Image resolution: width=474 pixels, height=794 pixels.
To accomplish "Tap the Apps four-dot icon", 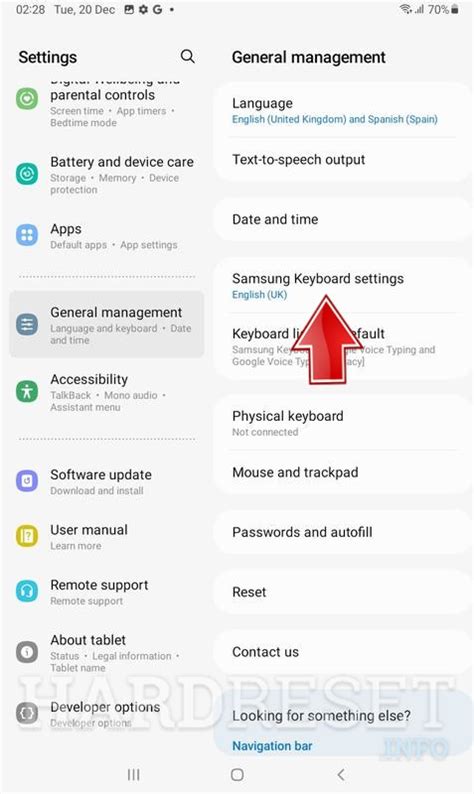I will coord(27,235).
